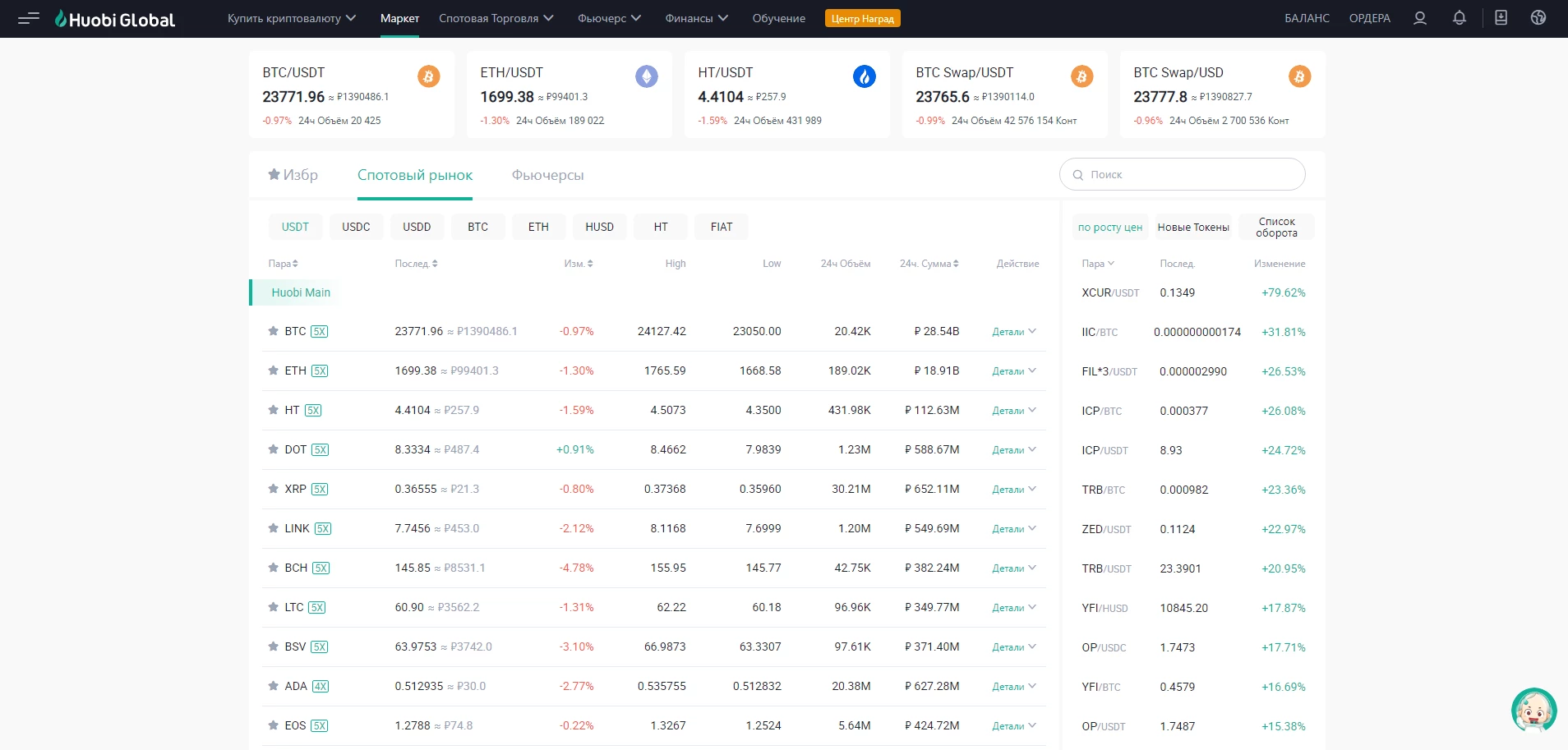Click Центр Наград button
This screenshot has width=1568, height=750.
coord(862,18)
